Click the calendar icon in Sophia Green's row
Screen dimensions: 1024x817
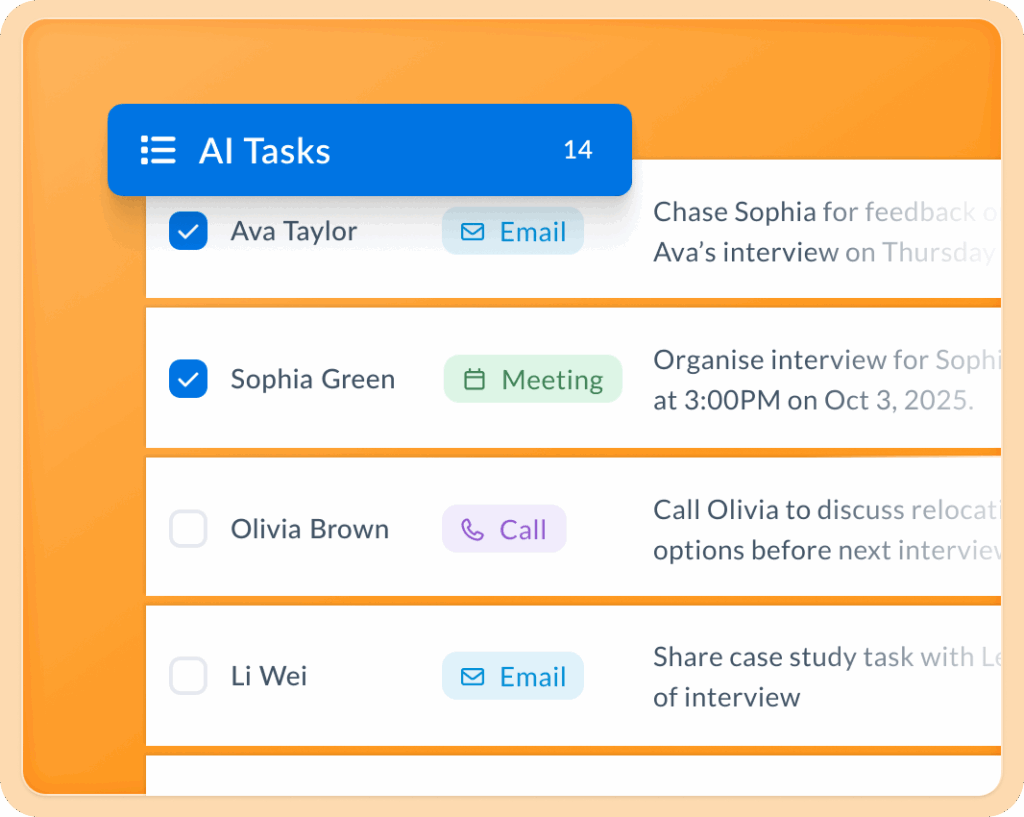pyautogui.click(x=475, y=380)
